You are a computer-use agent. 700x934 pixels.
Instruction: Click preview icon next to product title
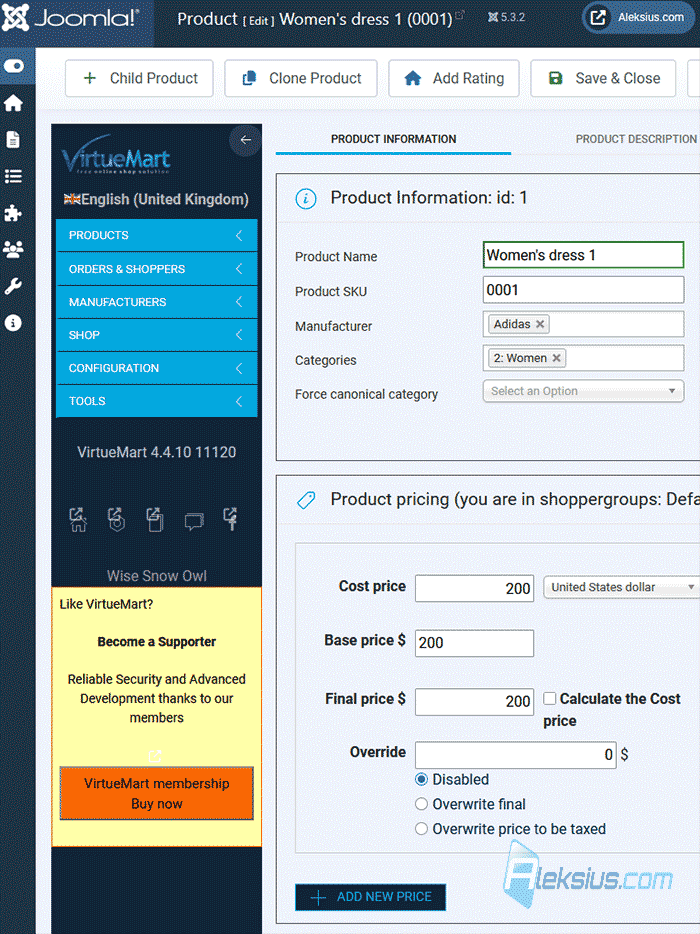[x=460, y=15]
